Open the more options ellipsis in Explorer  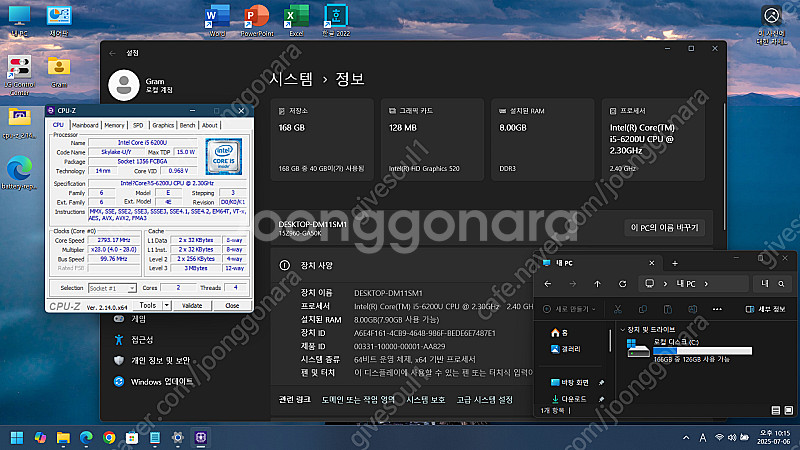[717, 309]
